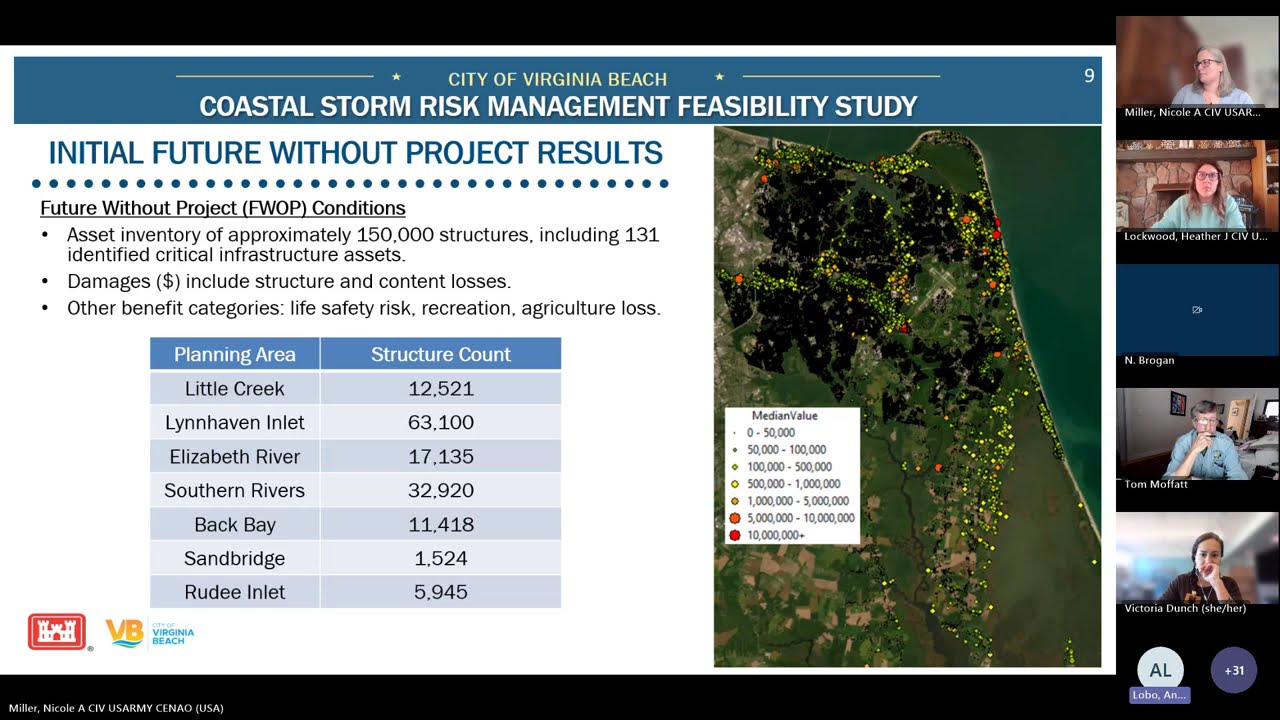Viewport: 1280px width, 720px height.
Task: Select the Lynnhaven Inlet table cell
Action: [235, 422]
